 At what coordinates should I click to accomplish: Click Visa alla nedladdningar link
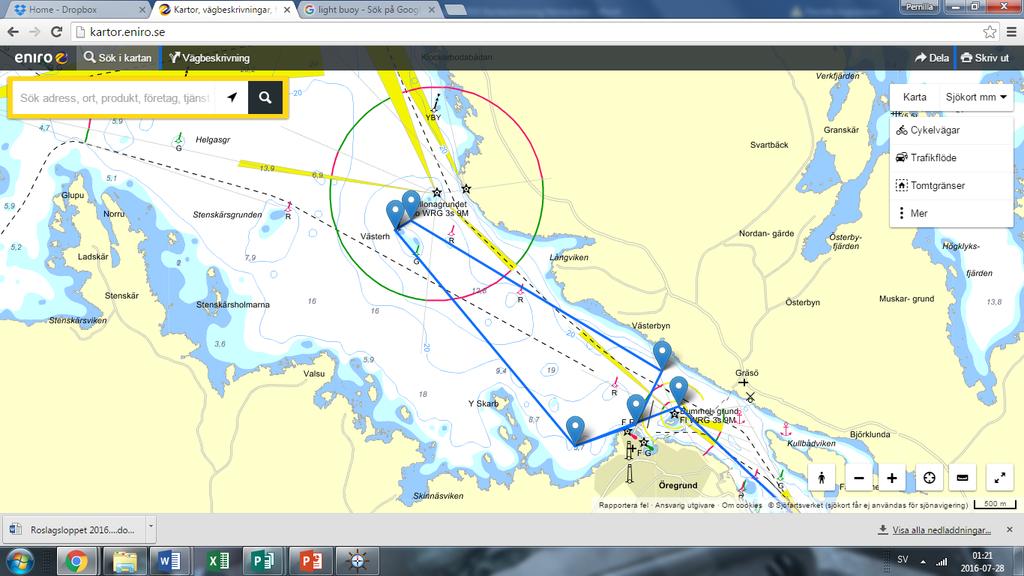941,530
